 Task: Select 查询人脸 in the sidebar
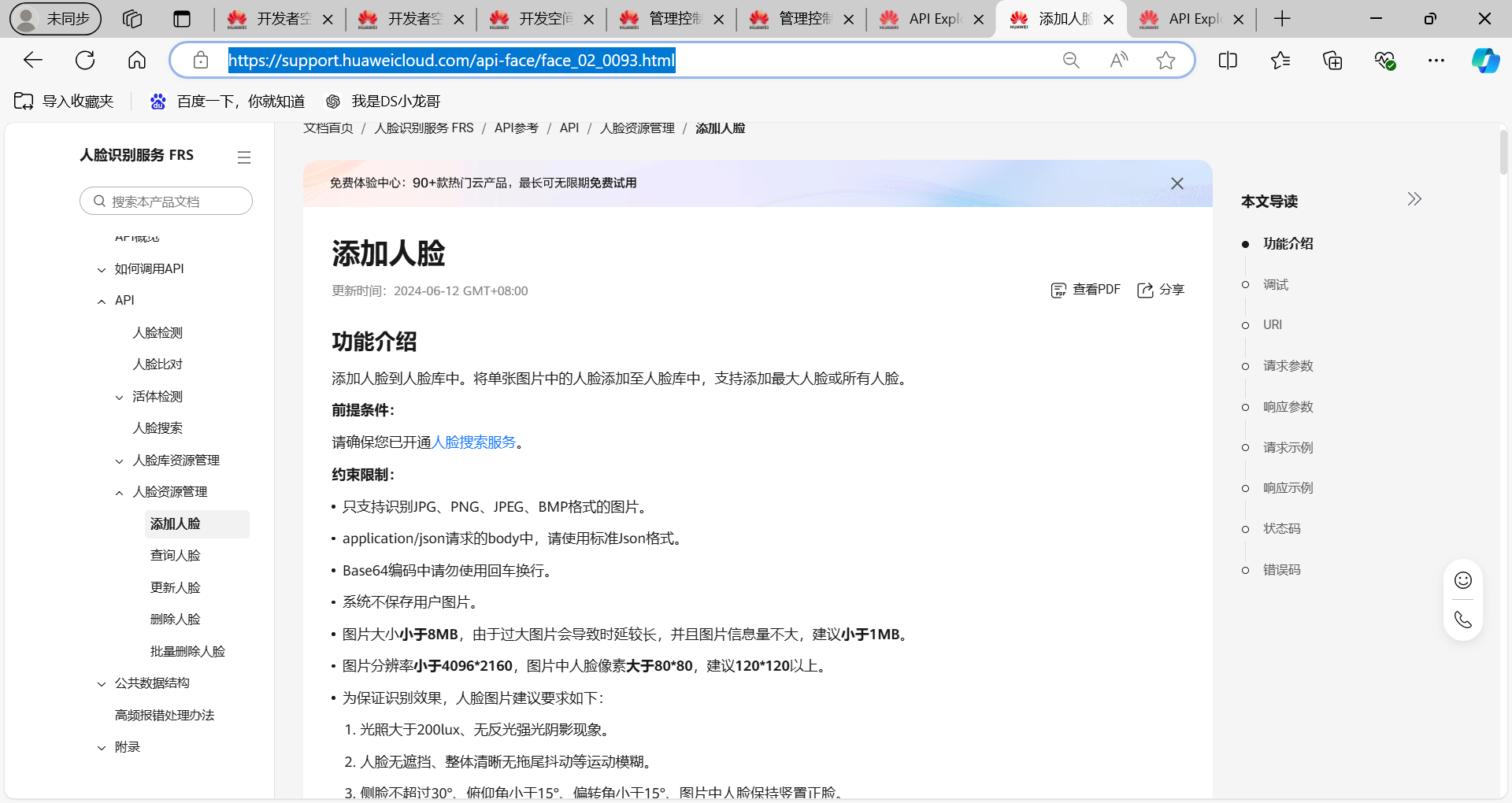(x=175, y=556)
